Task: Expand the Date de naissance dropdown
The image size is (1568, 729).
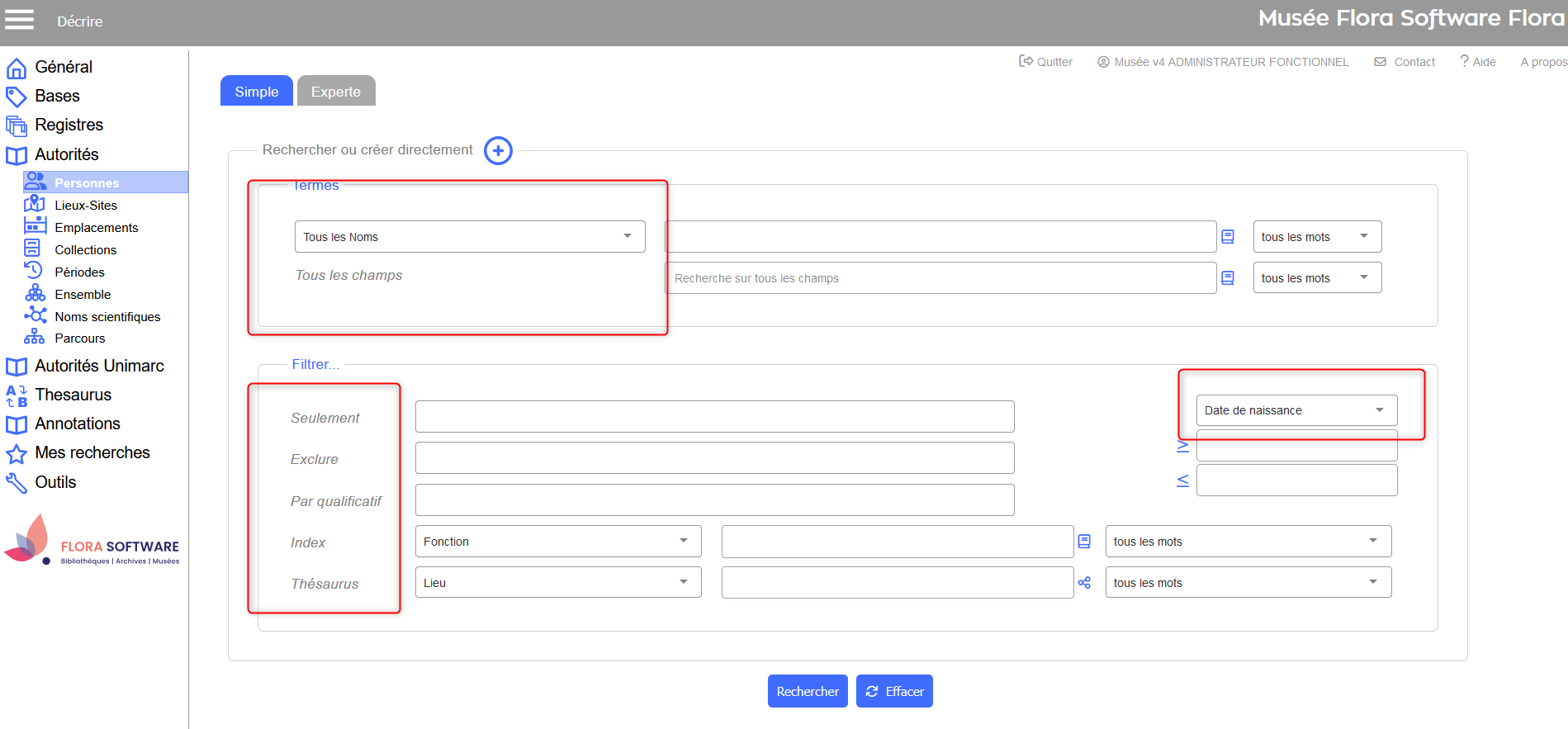Action: pyautogui.click(x=1296, y=410)
